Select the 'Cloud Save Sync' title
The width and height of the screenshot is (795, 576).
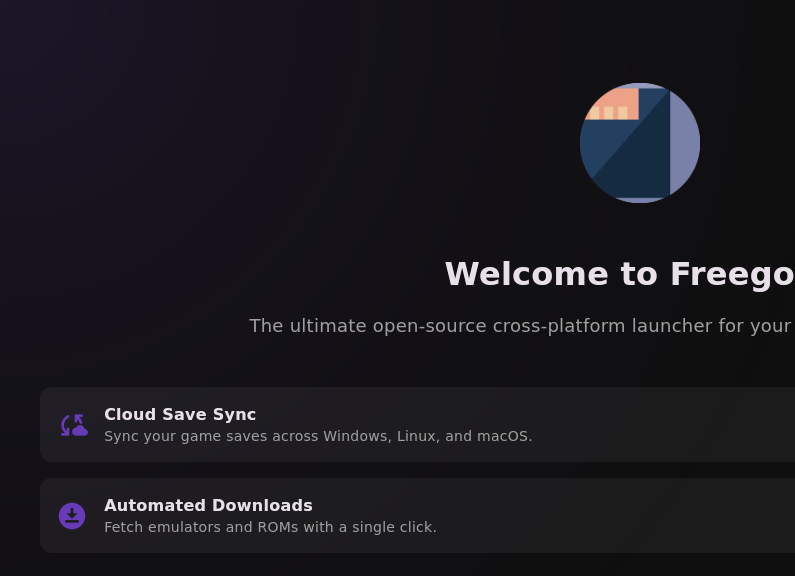pyautogui.click(x=180, y=414)
